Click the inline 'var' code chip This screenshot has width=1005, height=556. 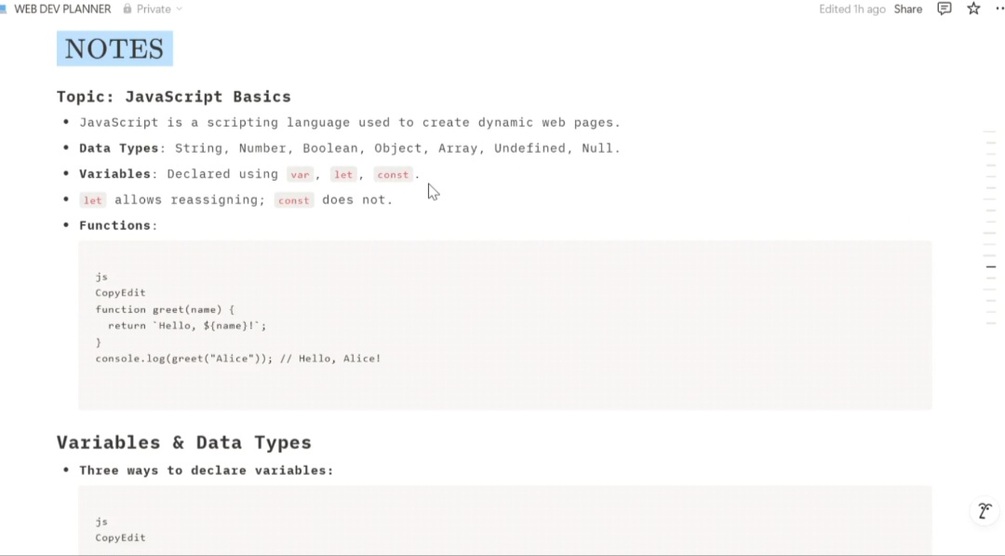(300, 175)
